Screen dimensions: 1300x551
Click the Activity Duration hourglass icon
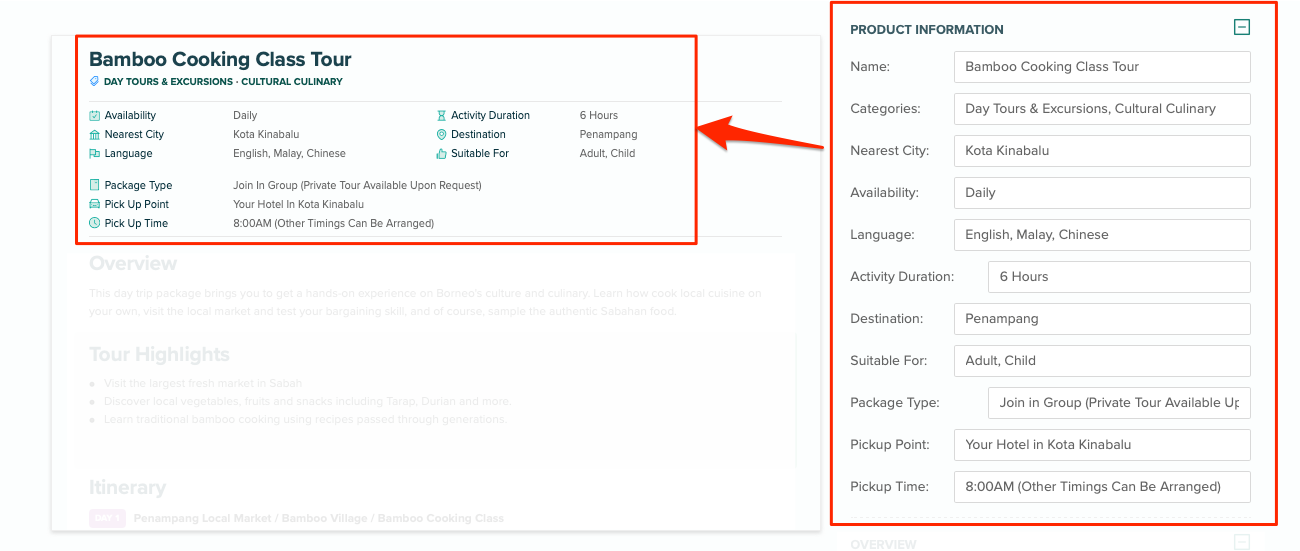[x=442, y=115]
